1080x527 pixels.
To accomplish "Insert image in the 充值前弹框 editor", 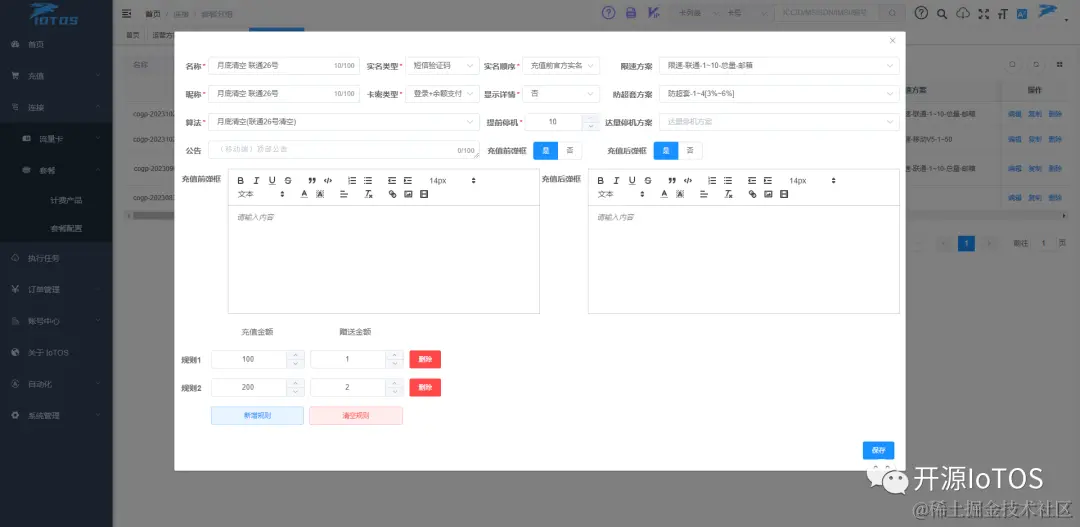I will [408, 194].
